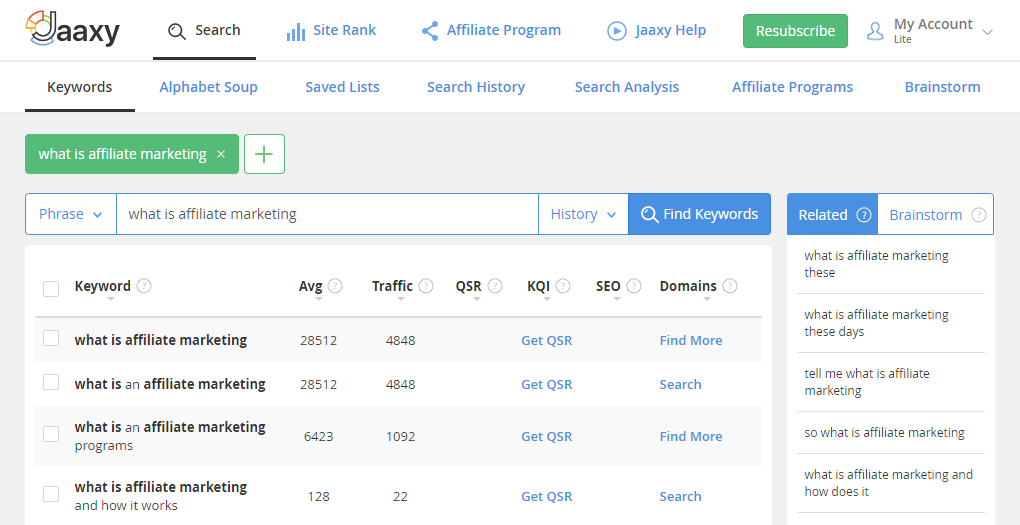Open the History dropdown
Viewport: 1020px width, 525px height.
(x=584, y=214)
